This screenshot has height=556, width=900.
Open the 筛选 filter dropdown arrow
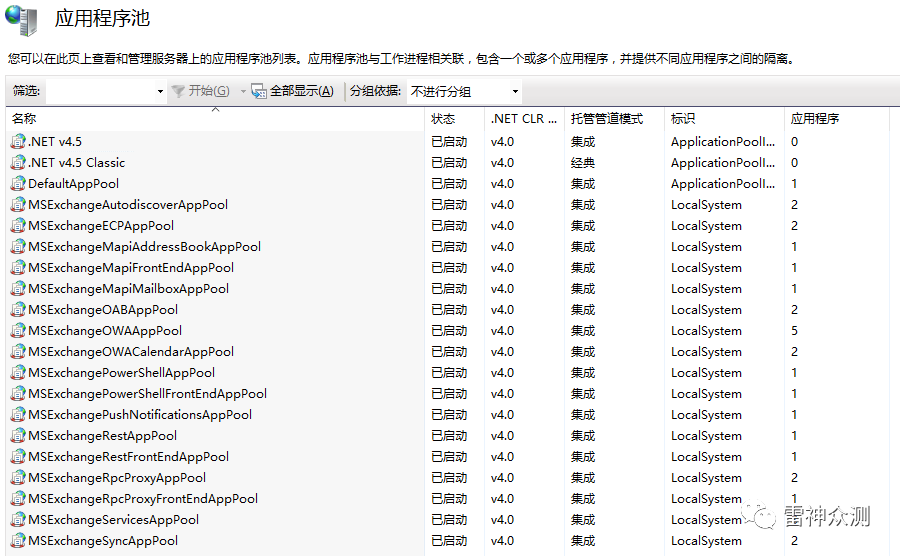pyautogui.click(x=160, y=91)
